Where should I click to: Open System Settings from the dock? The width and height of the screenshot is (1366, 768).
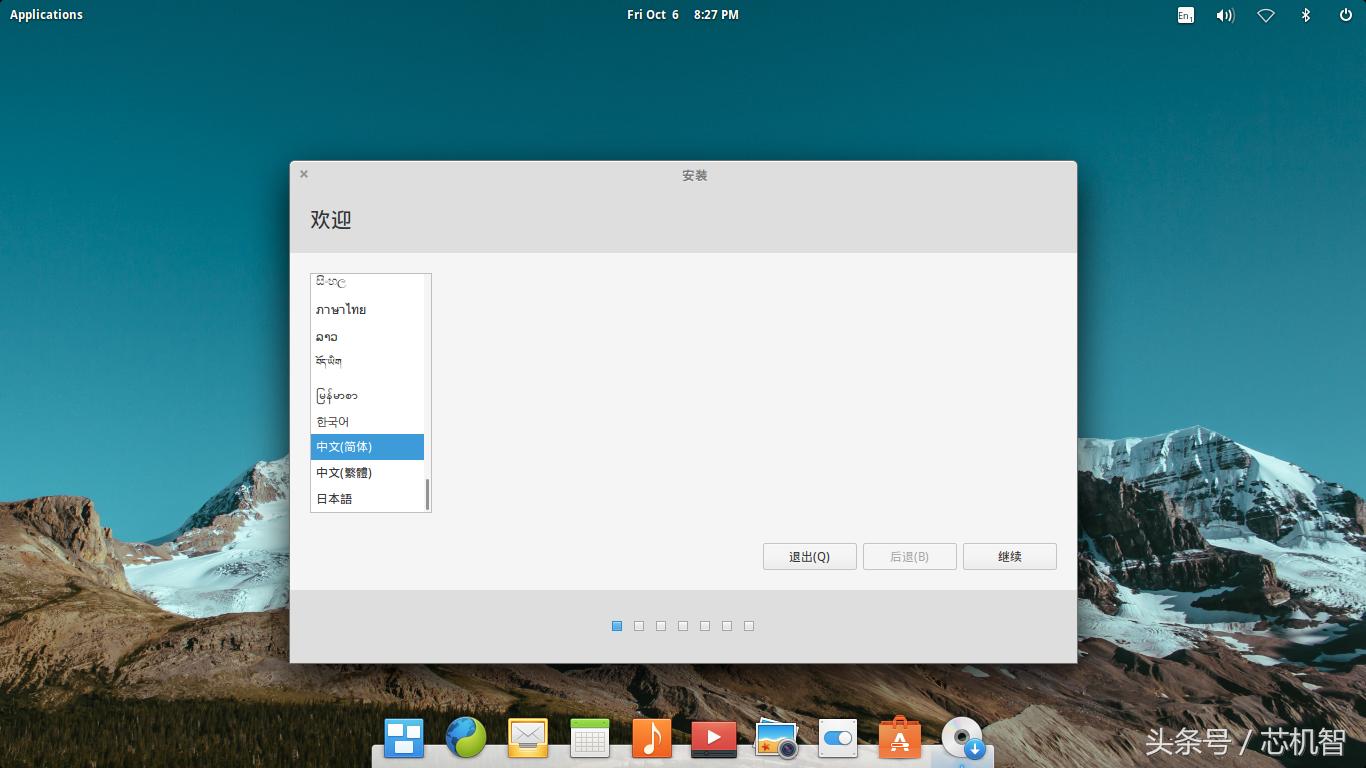[x=837, y=738]
